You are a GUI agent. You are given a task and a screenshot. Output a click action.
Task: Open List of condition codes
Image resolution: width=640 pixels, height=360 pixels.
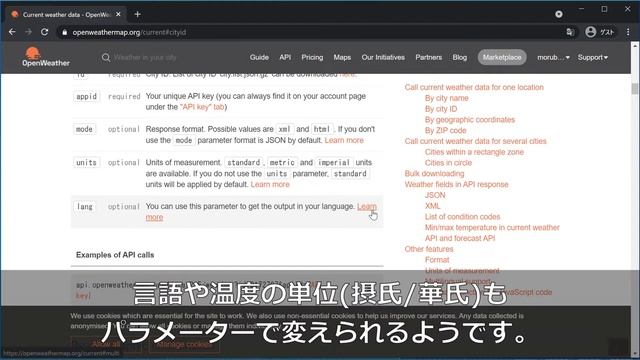462,217
